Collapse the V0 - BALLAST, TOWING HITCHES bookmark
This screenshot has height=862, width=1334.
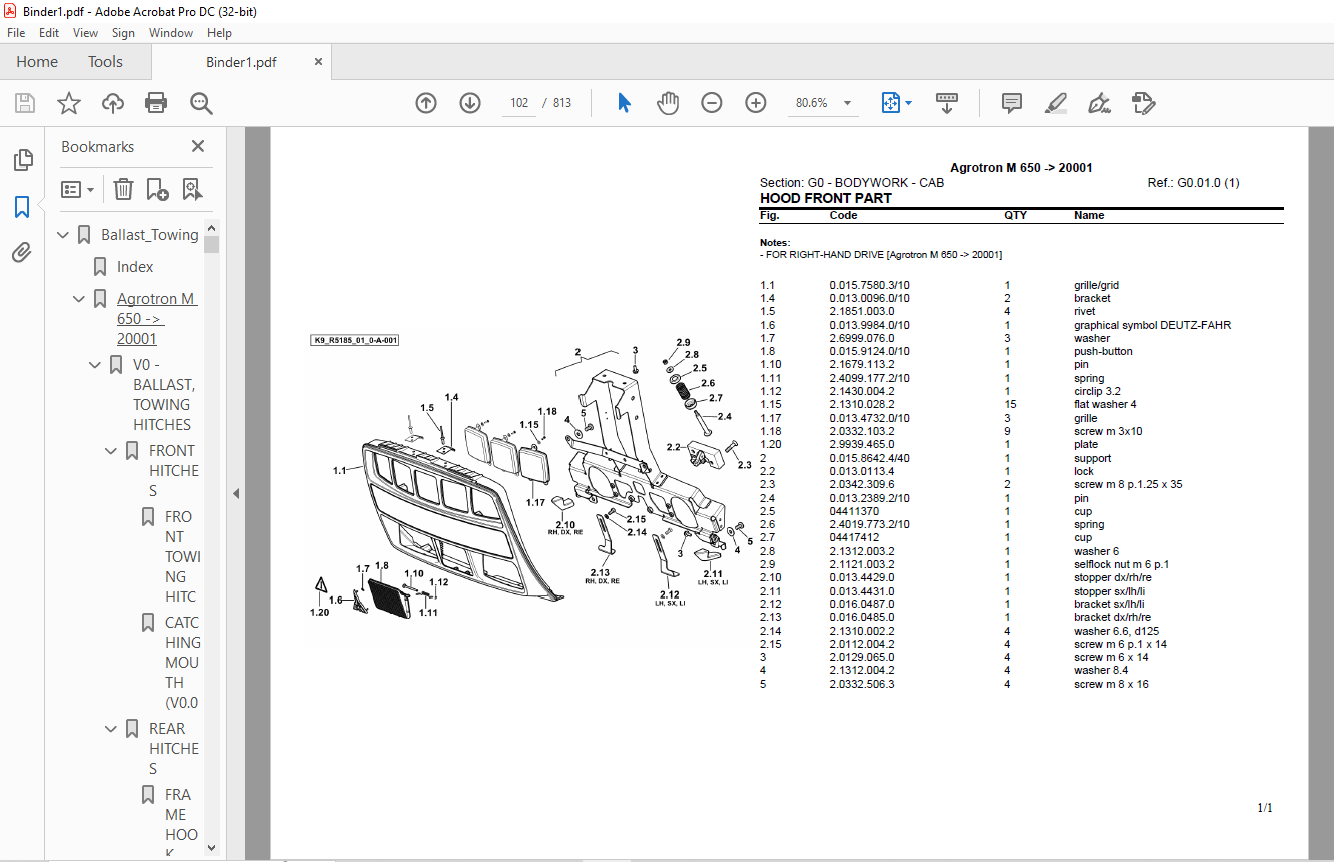(96, 365)
